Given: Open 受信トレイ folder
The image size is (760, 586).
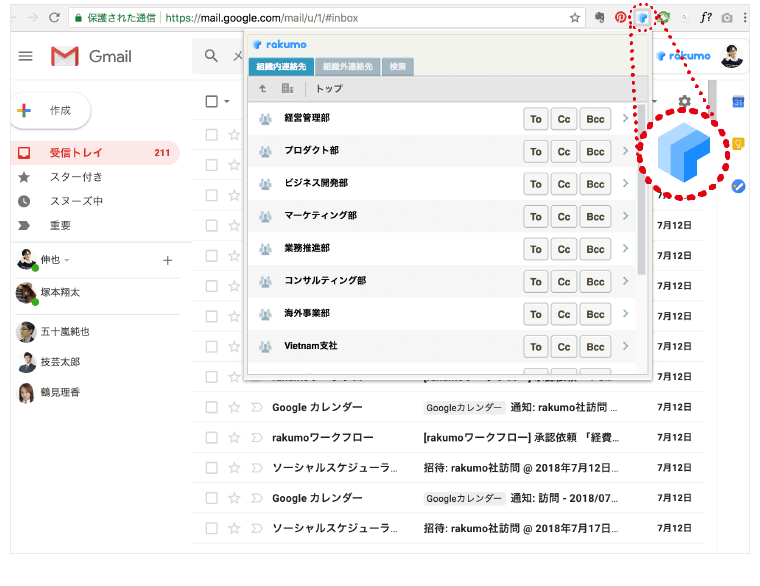Looking at the screenshot, I should pyautogui.click(x=95, y=153).
